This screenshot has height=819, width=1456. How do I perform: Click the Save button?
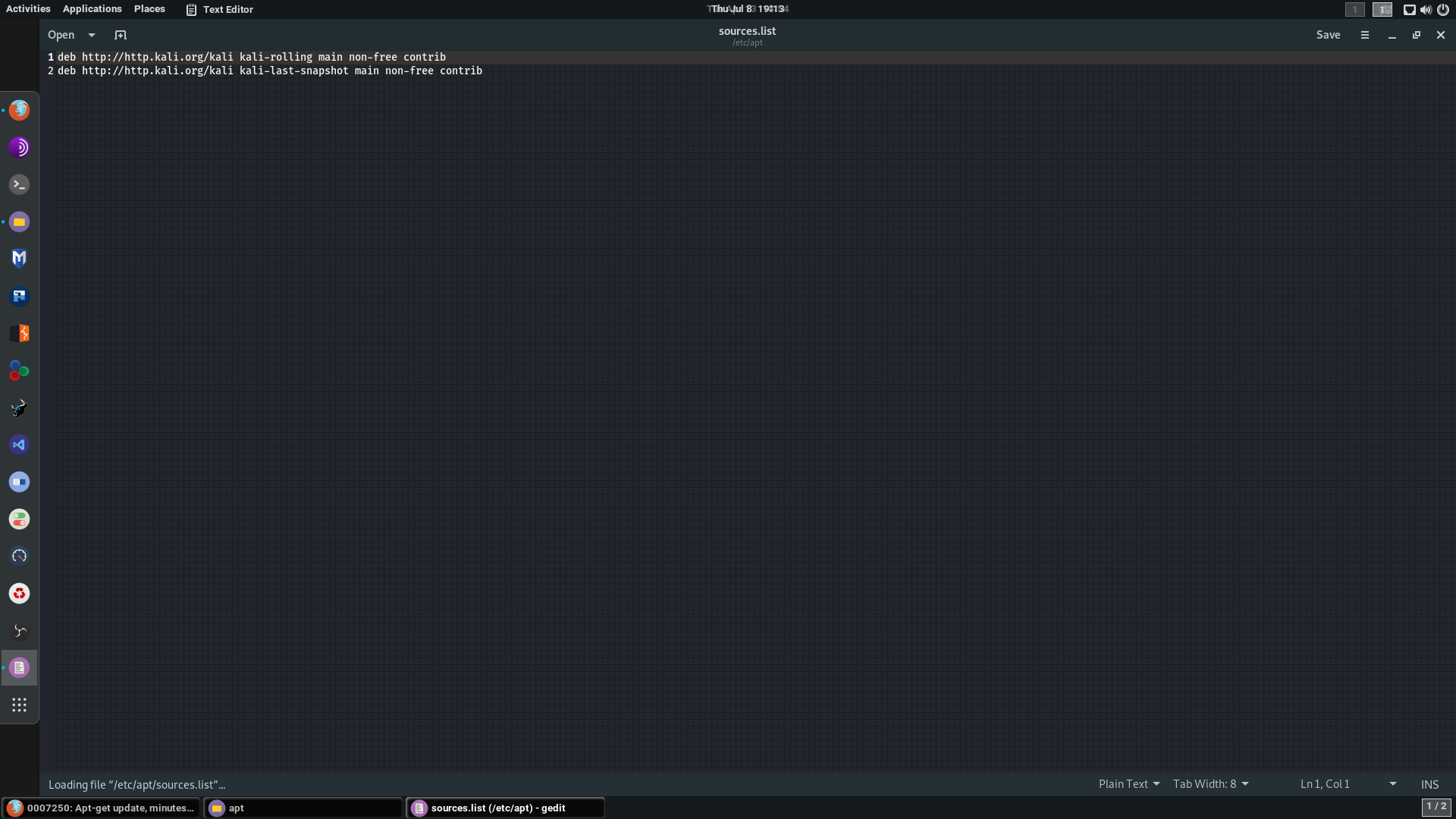tap(1328, 35)
